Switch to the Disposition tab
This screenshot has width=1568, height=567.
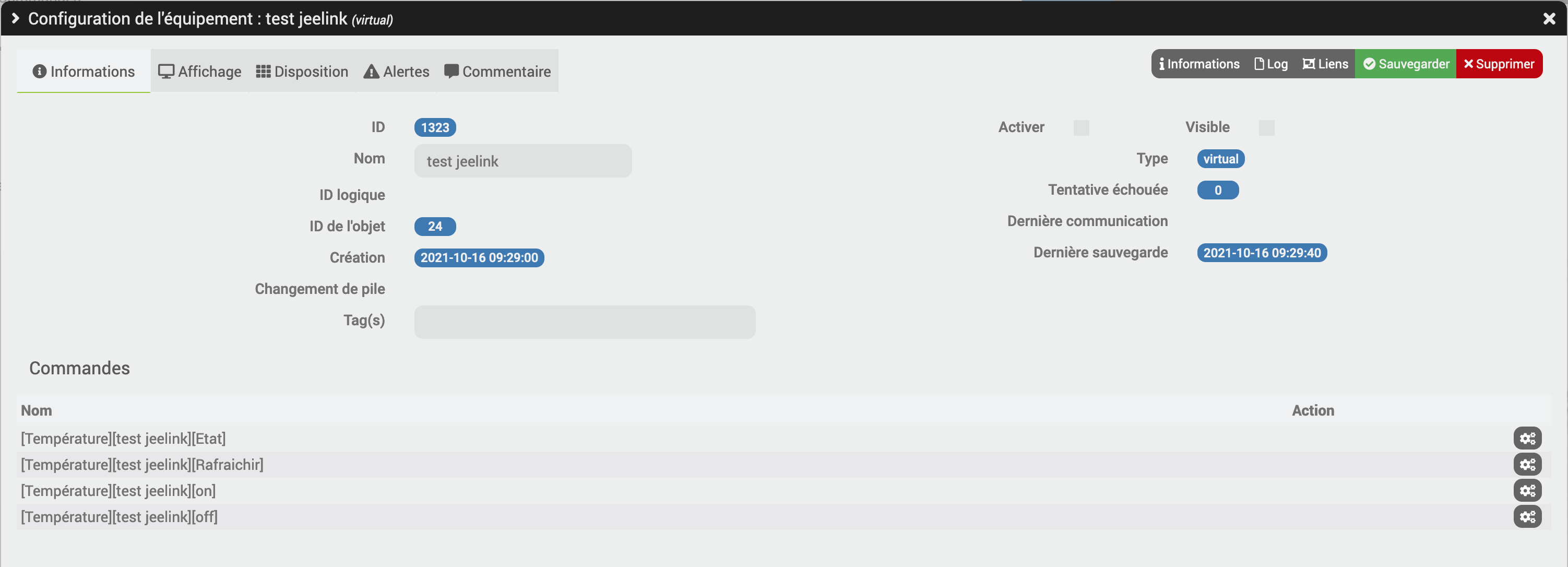(x=302, y=71)
